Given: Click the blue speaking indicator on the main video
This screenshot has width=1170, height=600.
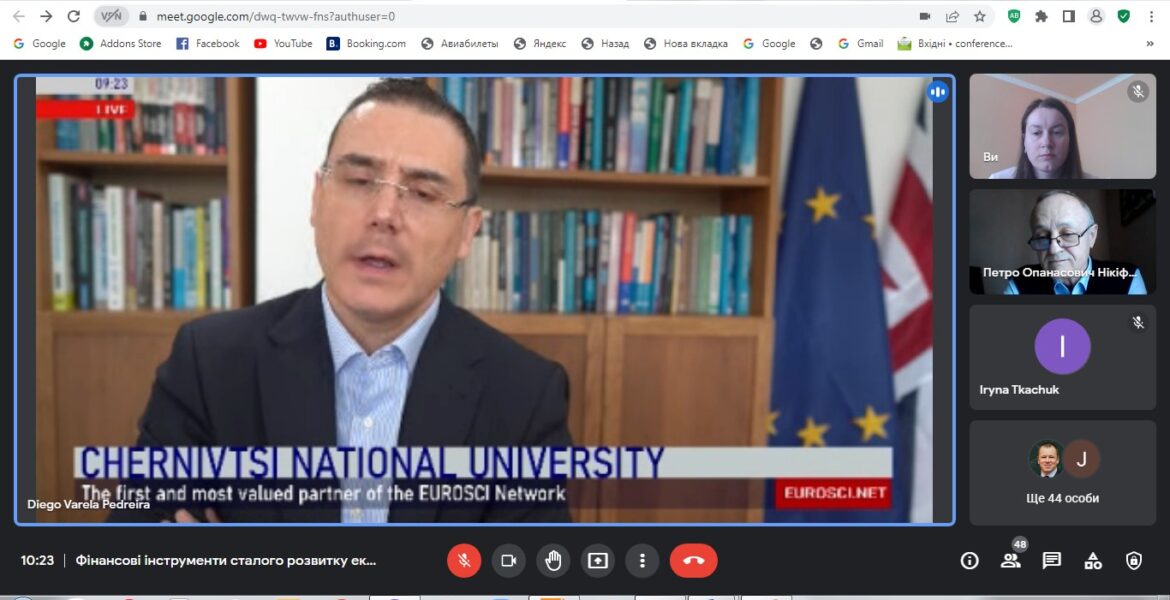Looking at the screenshot, I should pos(938,93).
